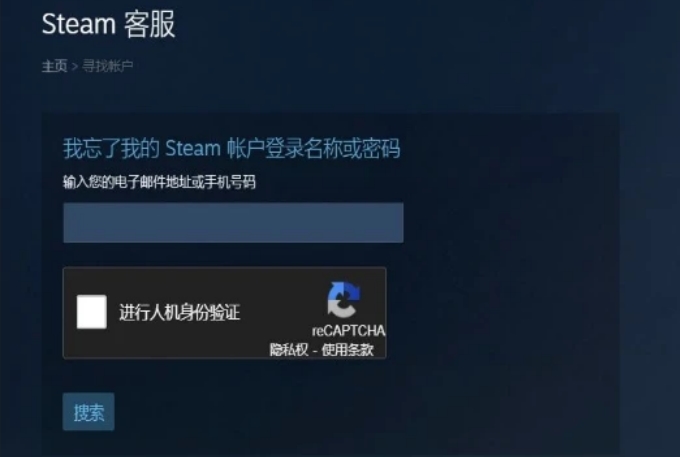The width and height of the screenshot is (680, 457).
Task: Open the 寻找帐户 breadcrumb item
Action: (108, 66)
